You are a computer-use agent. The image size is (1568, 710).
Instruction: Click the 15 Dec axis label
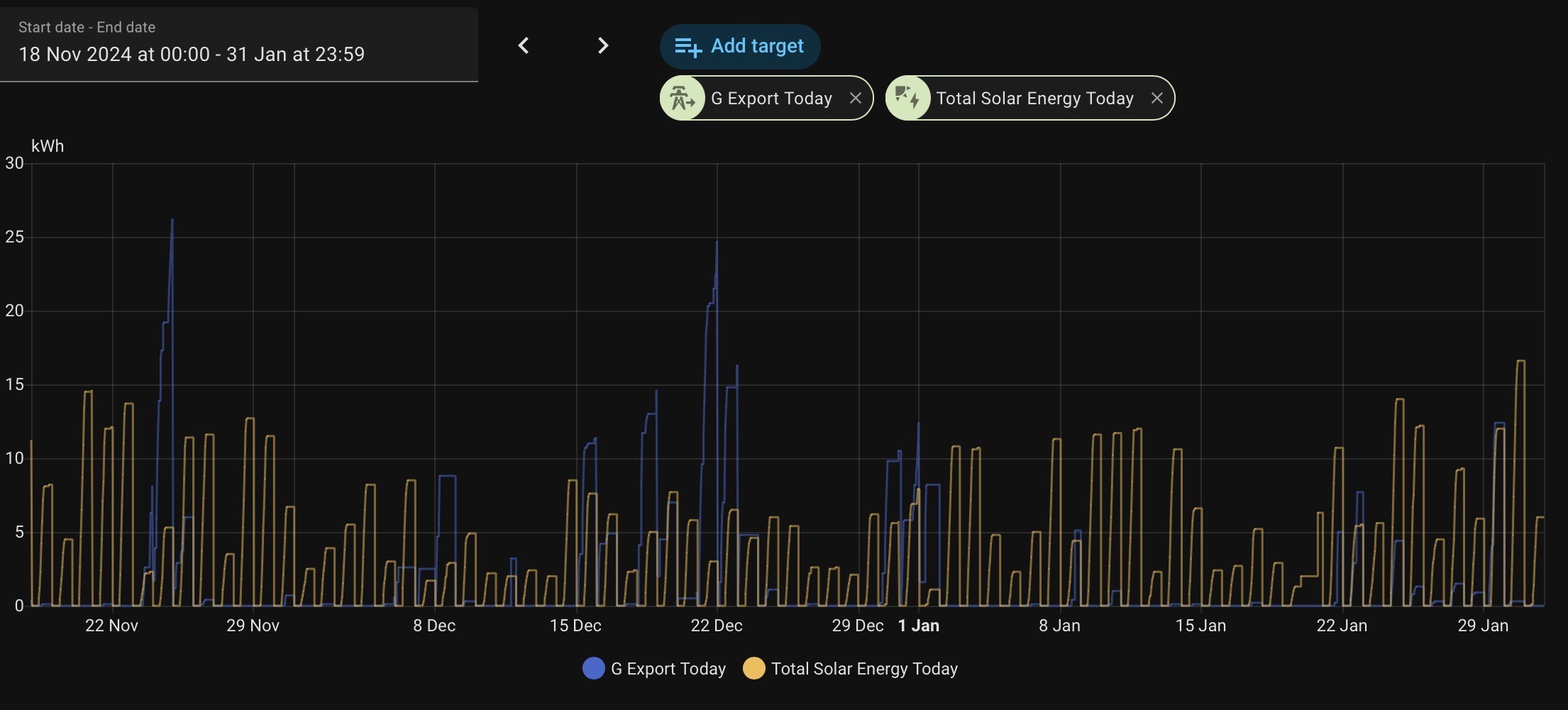[575, 626]
